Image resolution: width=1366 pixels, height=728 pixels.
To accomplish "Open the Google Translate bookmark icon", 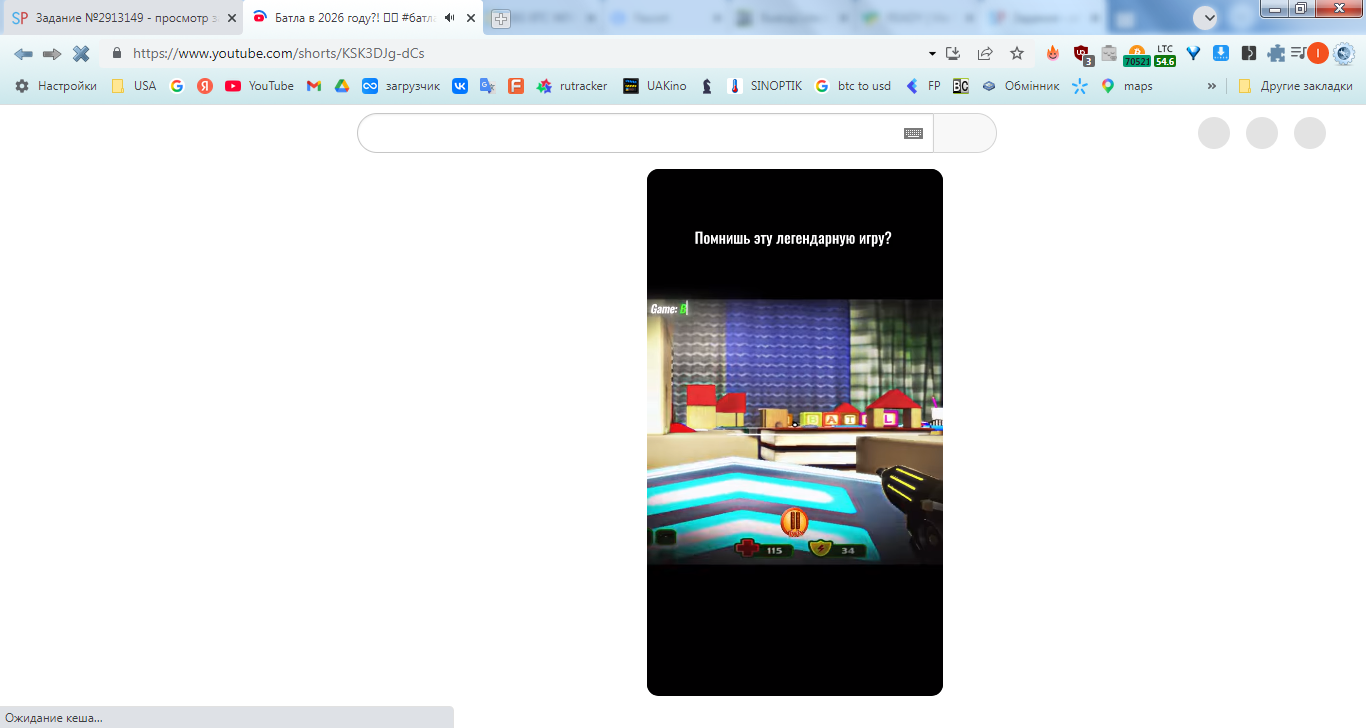I will pos(488,86).
